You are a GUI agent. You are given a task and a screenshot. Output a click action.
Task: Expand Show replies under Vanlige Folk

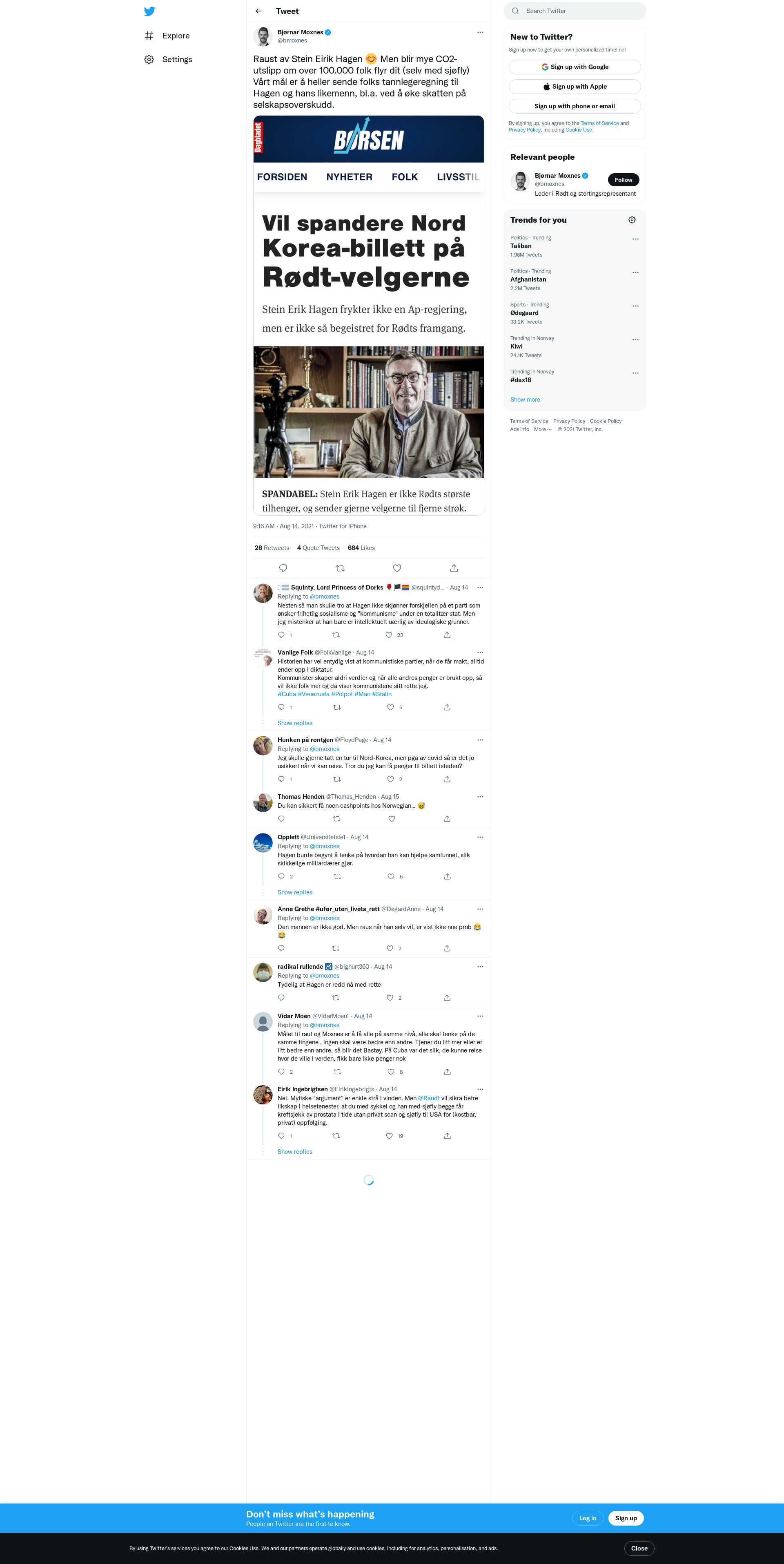(295, 723)
